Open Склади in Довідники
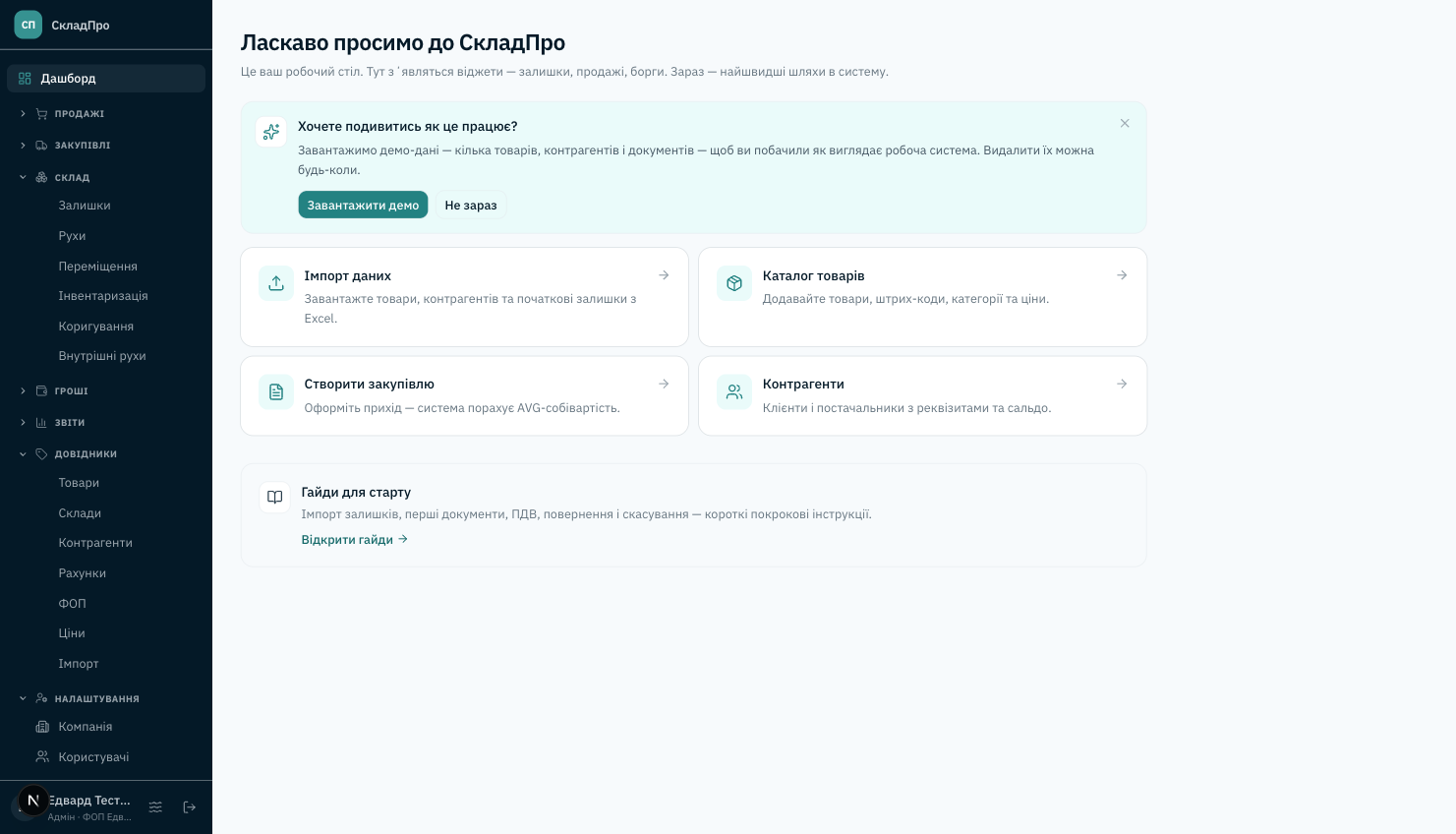Screen dimensions: 1456x834 80,513
